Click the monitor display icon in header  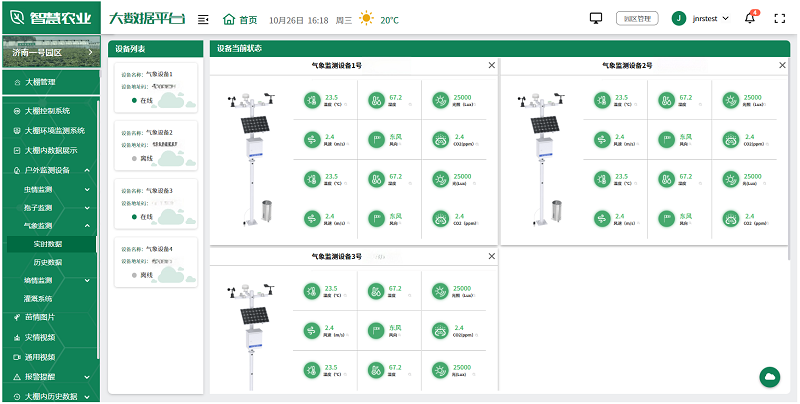597,19
